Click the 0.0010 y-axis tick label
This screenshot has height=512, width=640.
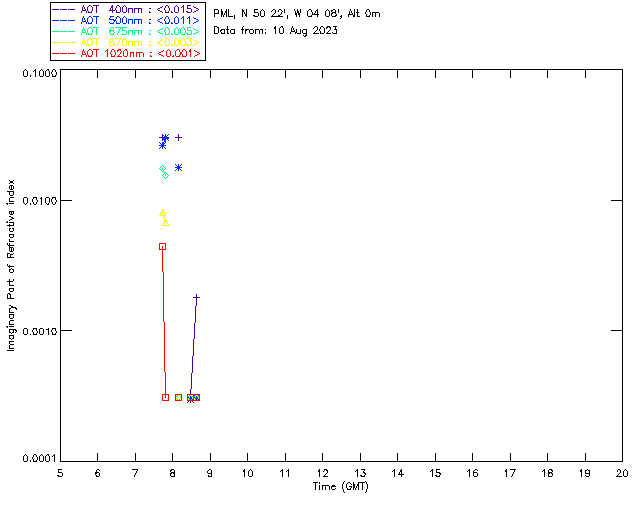pos(40,331)
